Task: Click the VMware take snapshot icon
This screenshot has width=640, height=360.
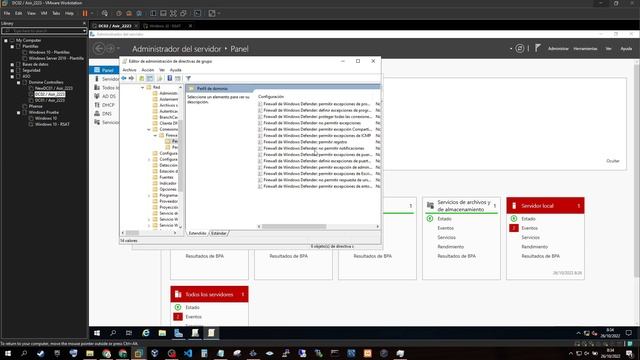Action: tap(119, 13)
